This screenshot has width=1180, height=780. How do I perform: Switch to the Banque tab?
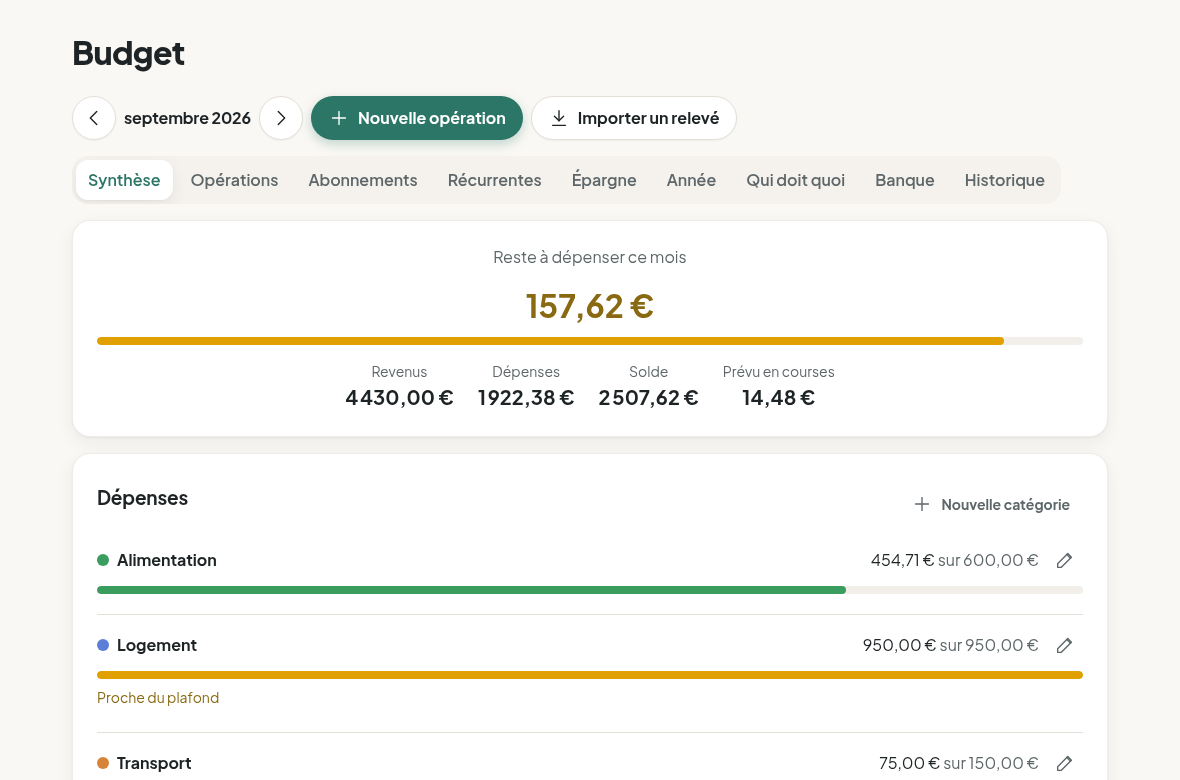point(905,180)
